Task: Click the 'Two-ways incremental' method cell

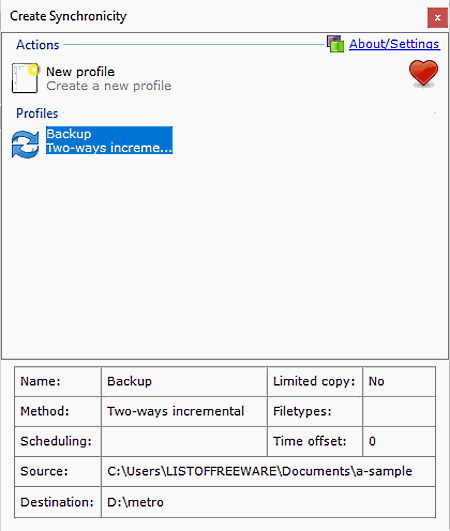Action: tap(184, 411)
